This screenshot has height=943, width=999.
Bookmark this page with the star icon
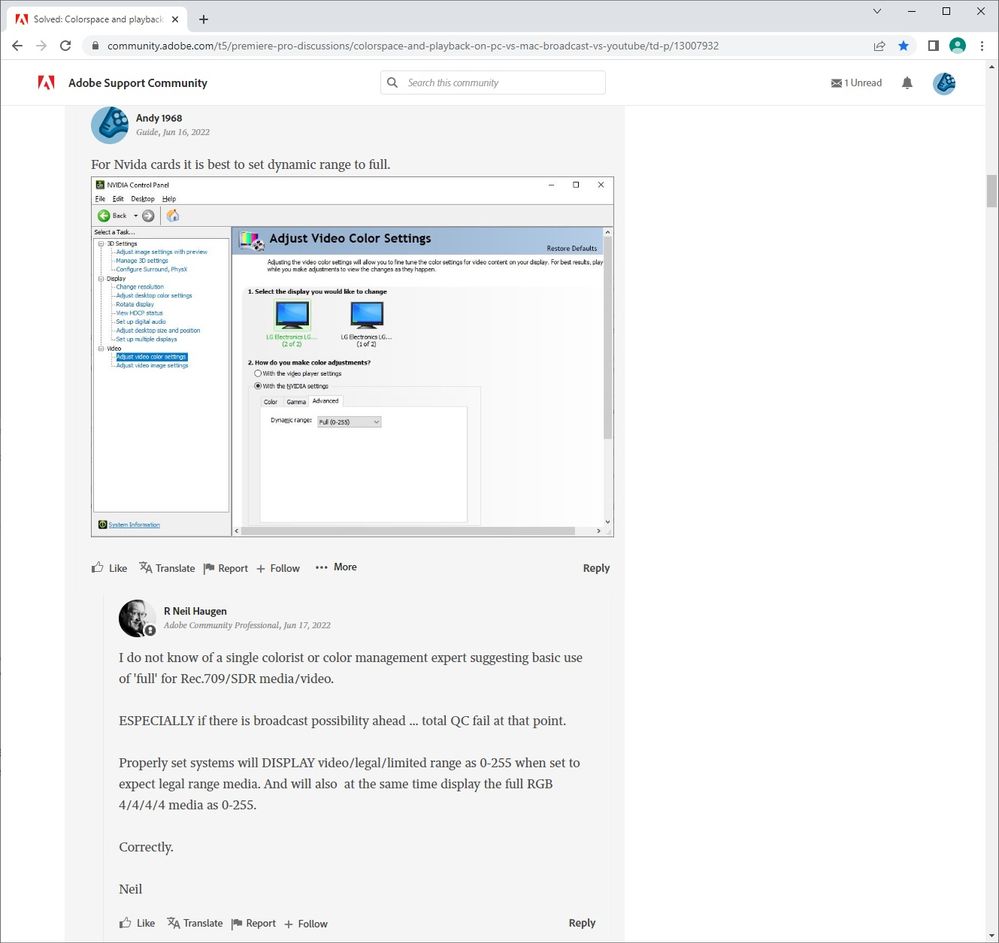(x=903, y=46)
